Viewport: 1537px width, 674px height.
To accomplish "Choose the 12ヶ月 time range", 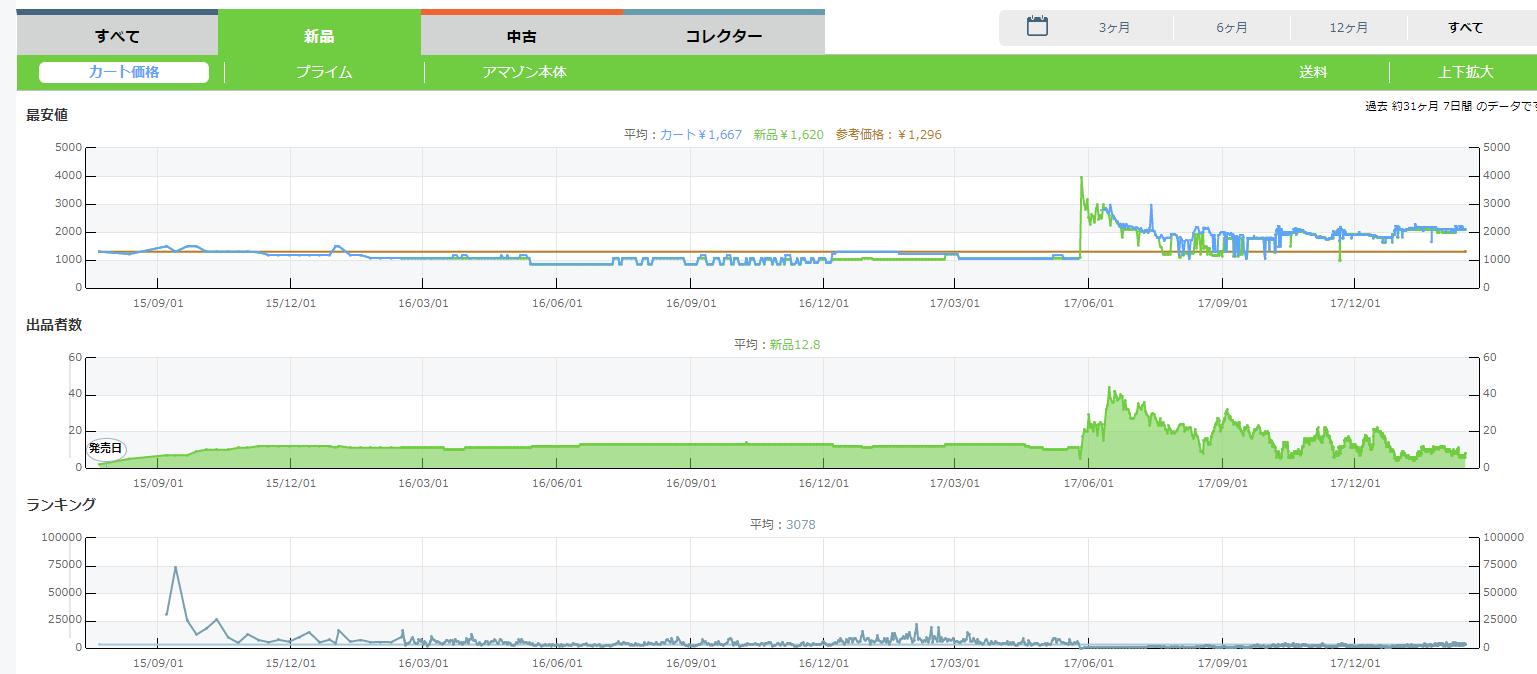I will coord(1348,28).
